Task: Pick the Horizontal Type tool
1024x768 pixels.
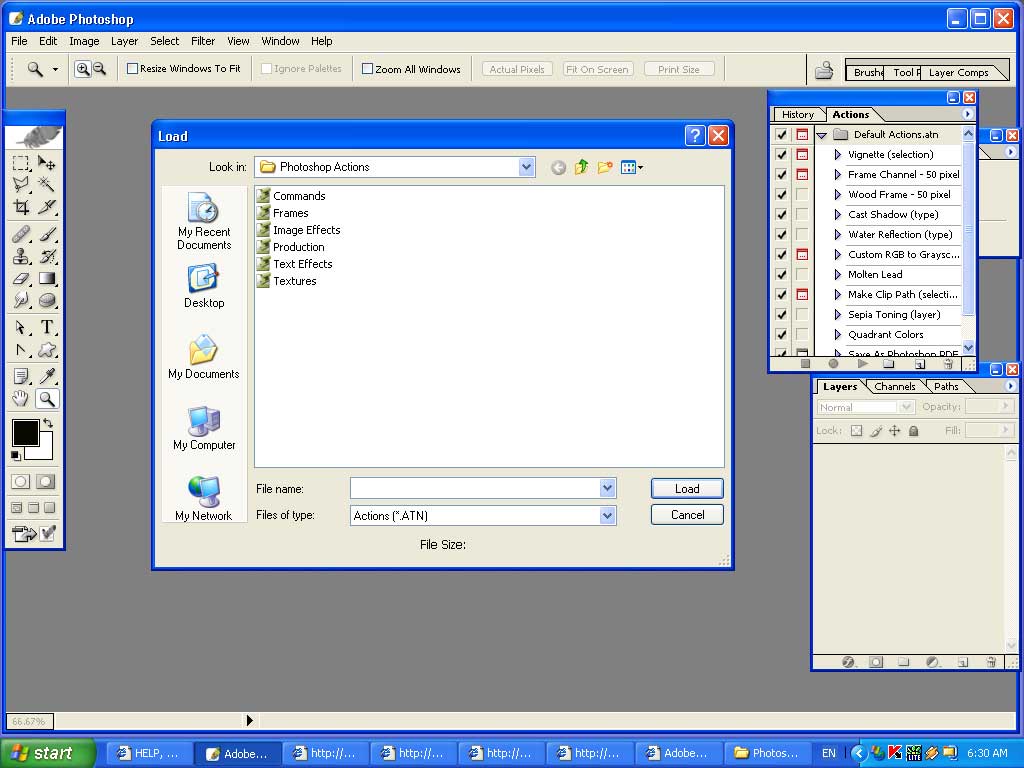Action: [x=46, y=327]
